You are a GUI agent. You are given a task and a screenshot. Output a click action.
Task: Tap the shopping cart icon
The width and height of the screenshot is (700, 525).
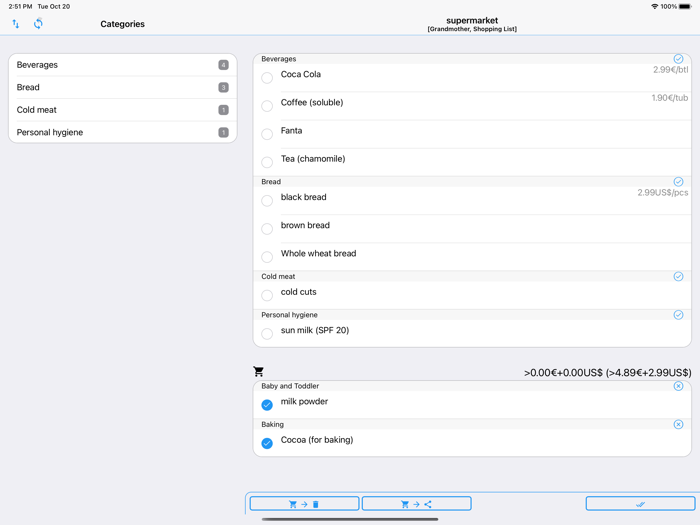click(x=258, y=371)
